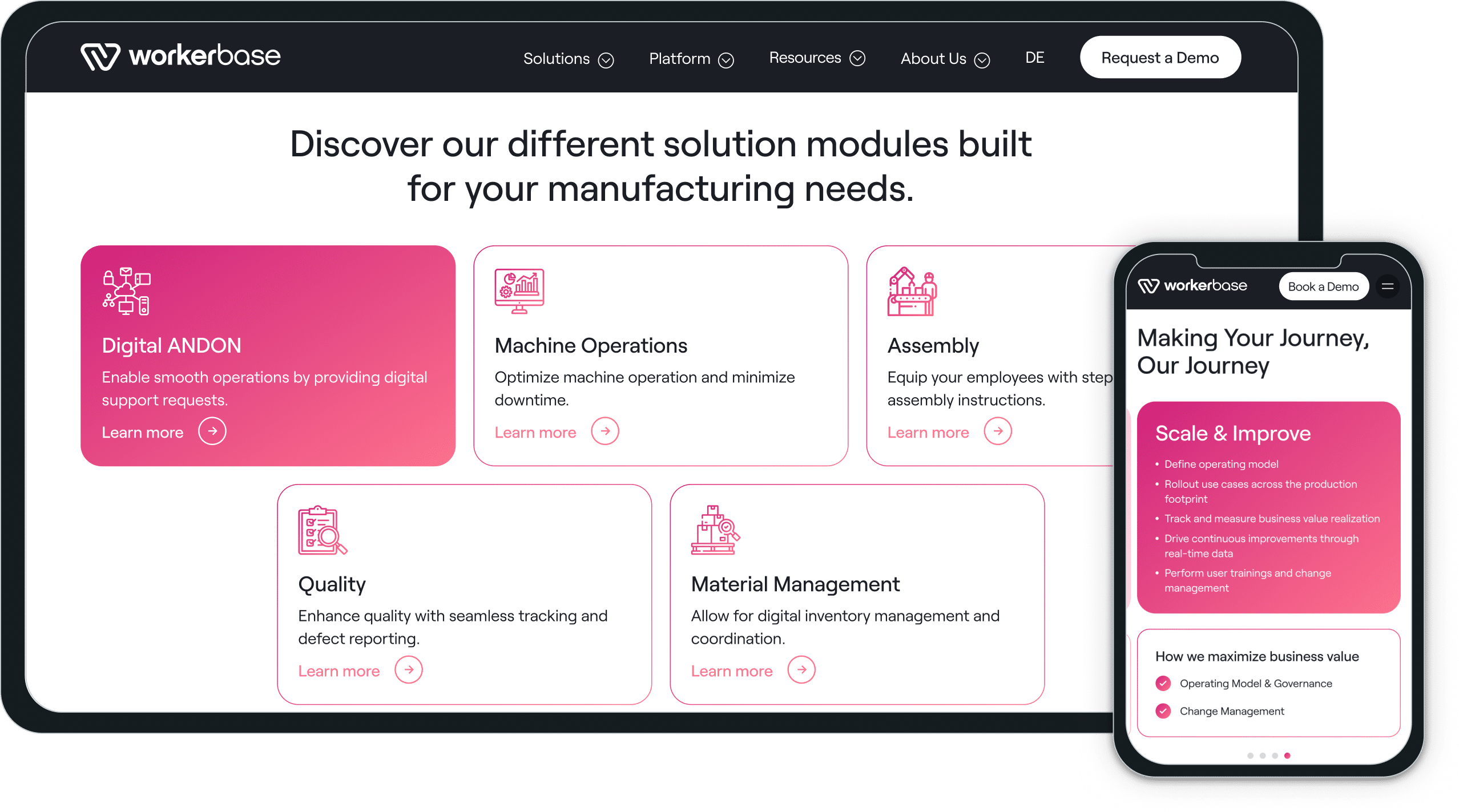1459x812 pixels.
Task: Select the first carousel indicator dot
Action: click(x=1250, y=755)
